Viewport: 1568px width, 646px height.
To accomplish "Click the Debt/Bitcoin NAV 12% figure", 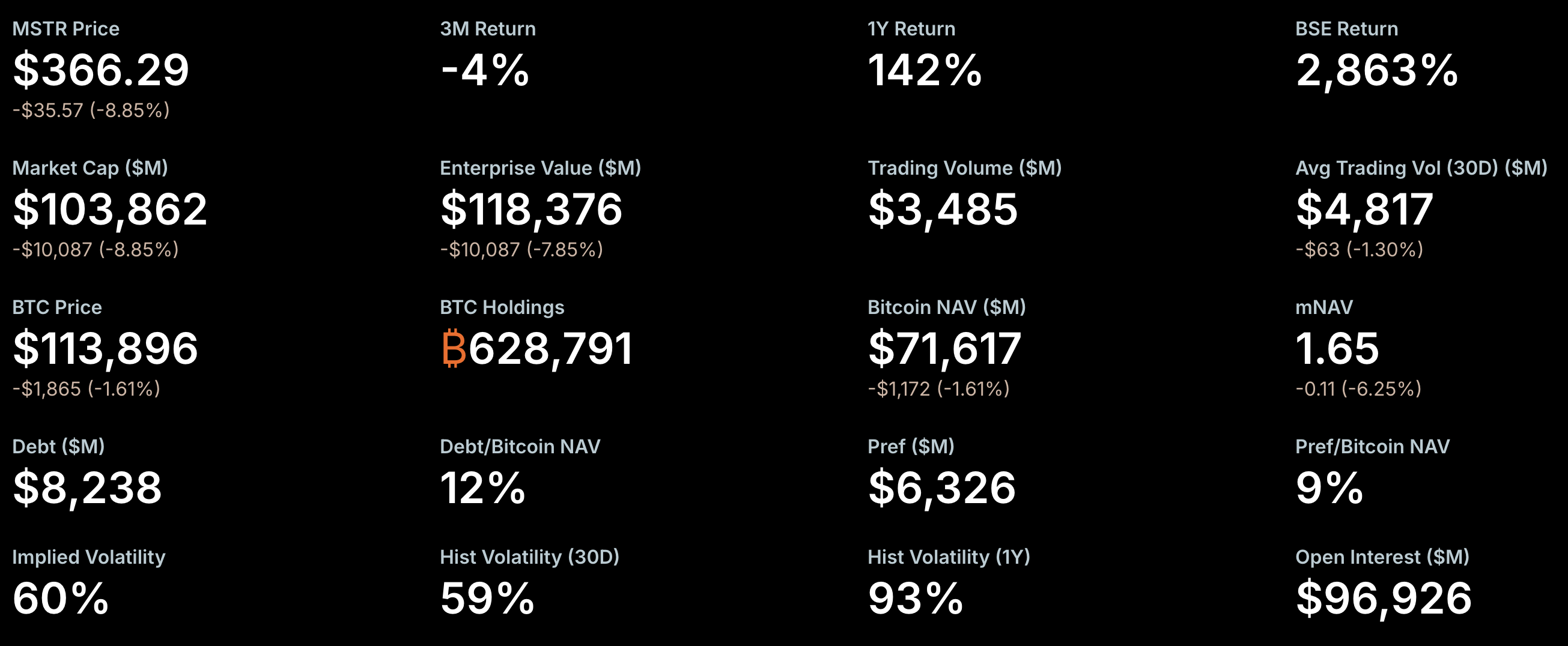I will pyautogui.click(x=482, y=488).
